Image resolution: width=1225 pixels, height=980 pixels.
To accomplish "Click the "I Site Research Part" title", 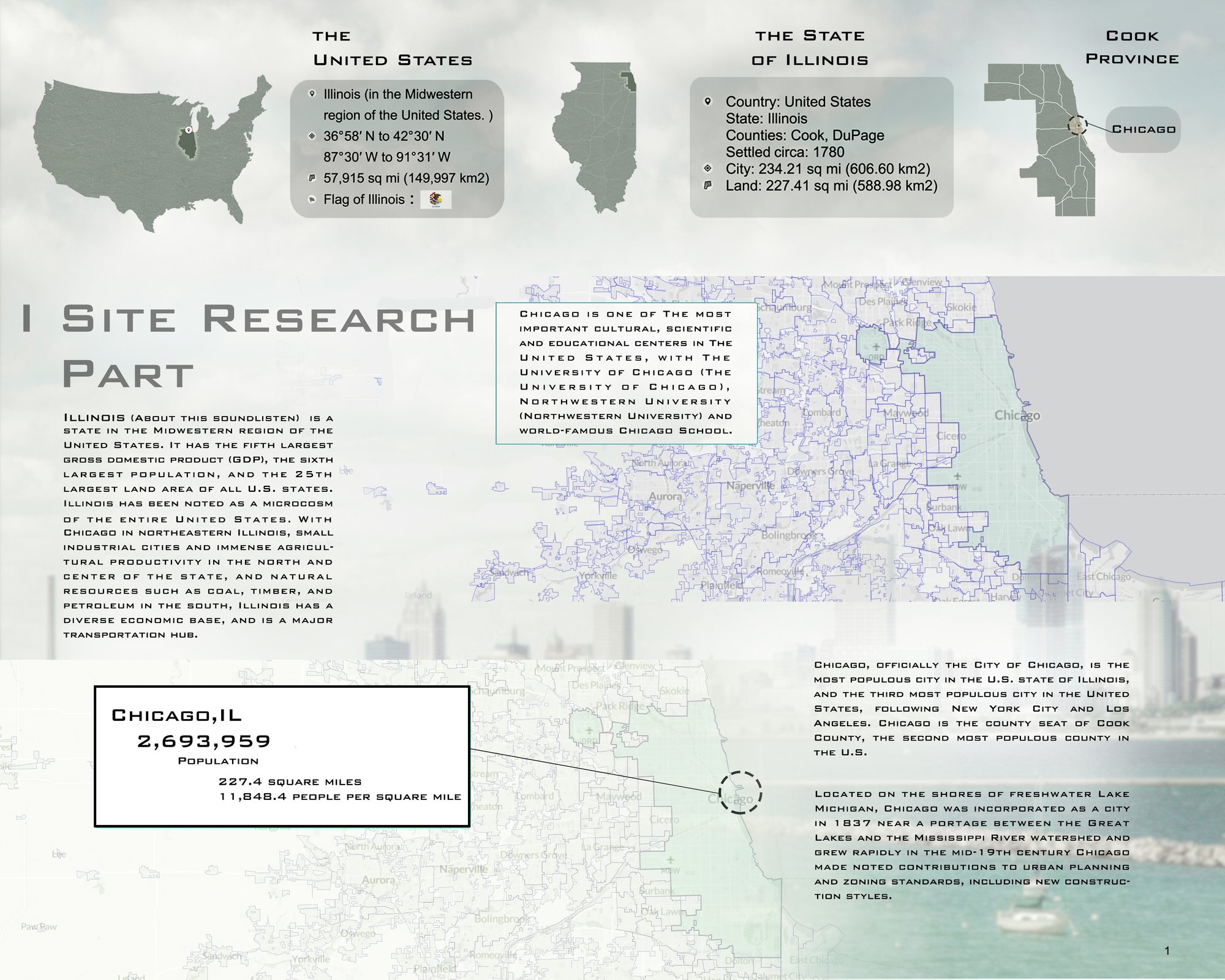I will pyautogui.click(x=248, y=345).
